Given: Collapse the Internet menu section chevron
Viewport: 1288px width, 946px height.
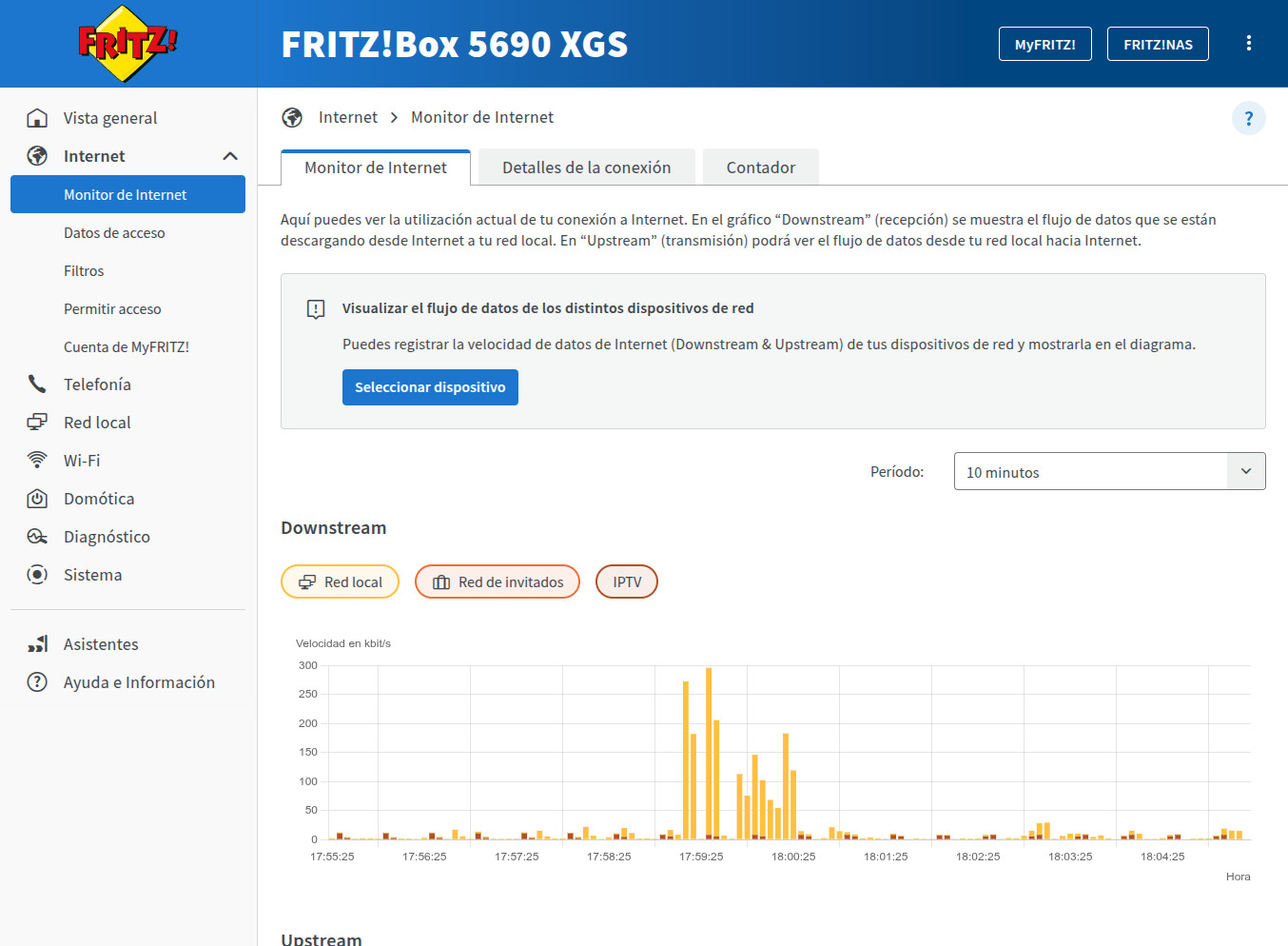Looking at the screenshot, I should (x=230, y=156).
